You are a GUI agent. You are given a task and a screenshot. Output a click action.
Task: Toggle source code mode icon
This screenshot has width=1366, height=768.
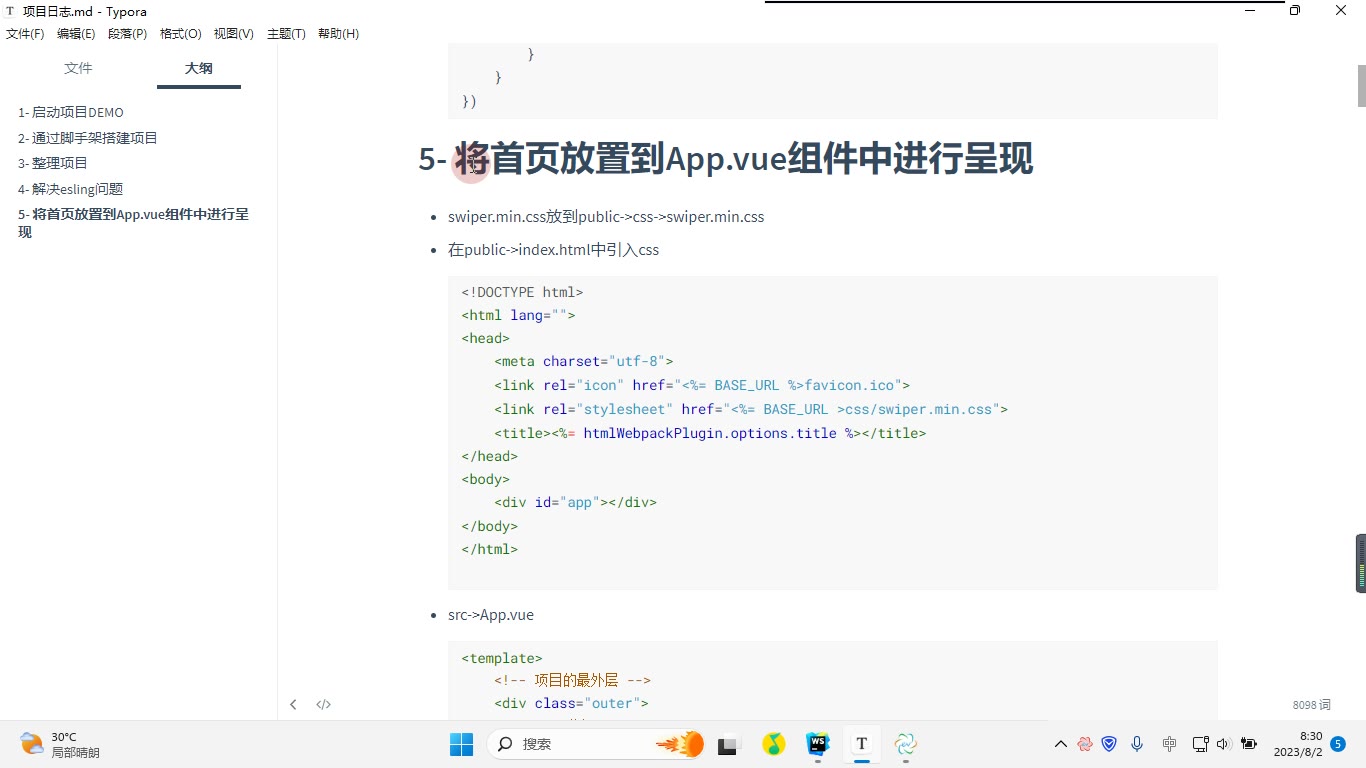323,704
